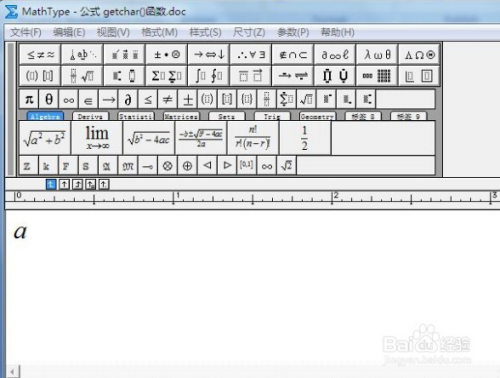Click the horizontal scrollbar left arrow
Image resolution: width=500 pixels, height=378 pixels.
tap(13, 371)
